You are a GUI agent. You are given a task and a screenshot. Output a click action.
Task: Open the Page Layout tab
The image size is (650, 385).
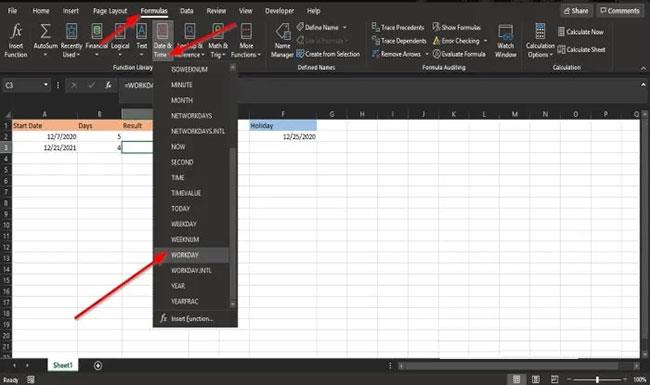point(110,11)
